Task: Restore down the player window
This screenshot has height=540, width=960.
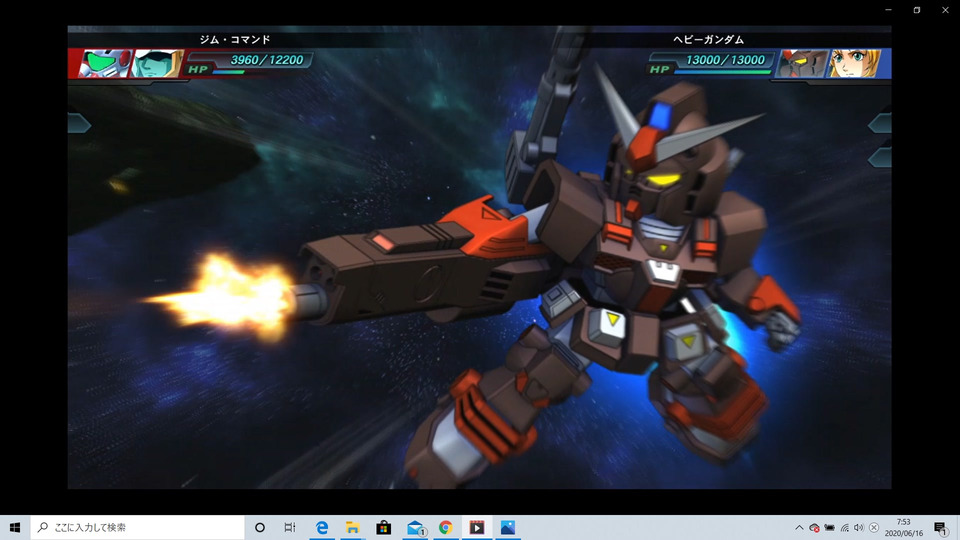Action: pos(917,10)
